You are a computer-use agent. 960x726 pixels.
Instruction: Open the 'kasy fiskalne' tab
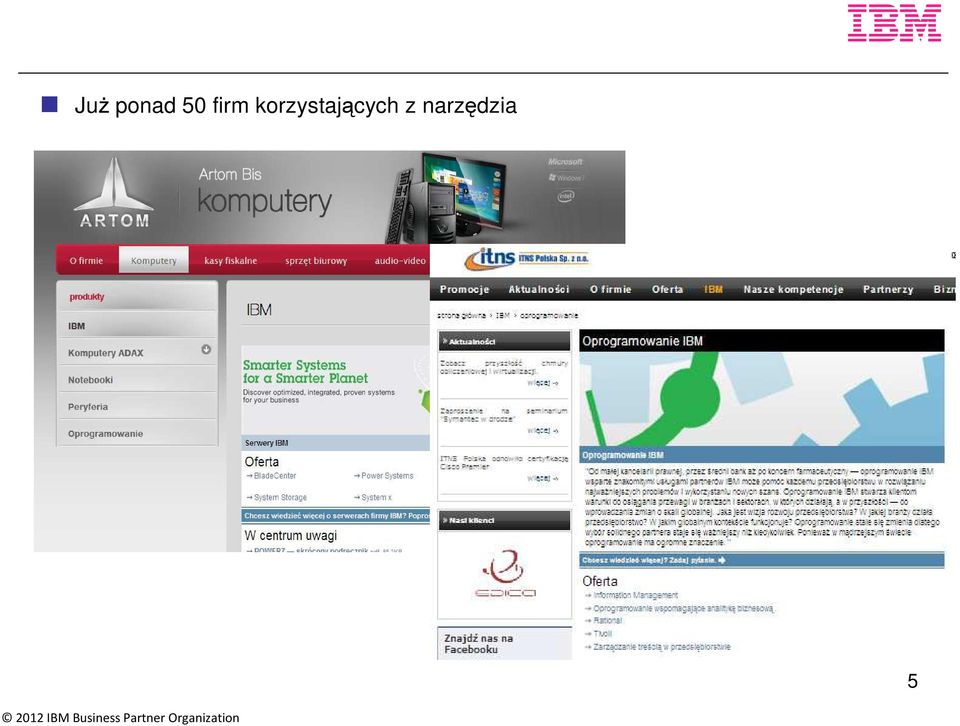point(231,261)
